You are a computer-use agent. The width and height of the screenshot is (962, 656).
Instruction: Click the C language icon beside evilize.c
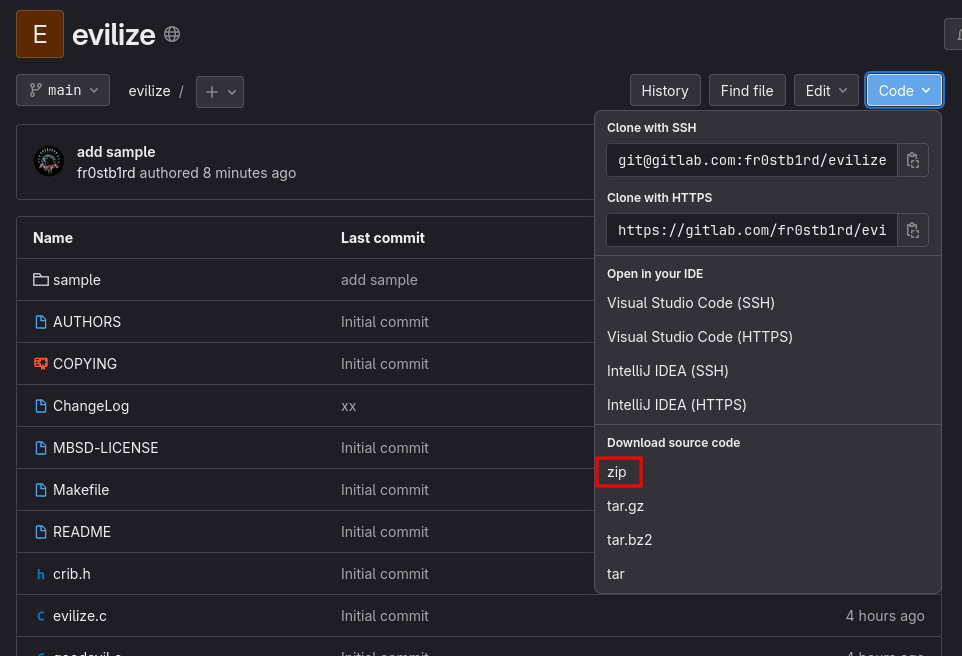click(x=40, y=615)
